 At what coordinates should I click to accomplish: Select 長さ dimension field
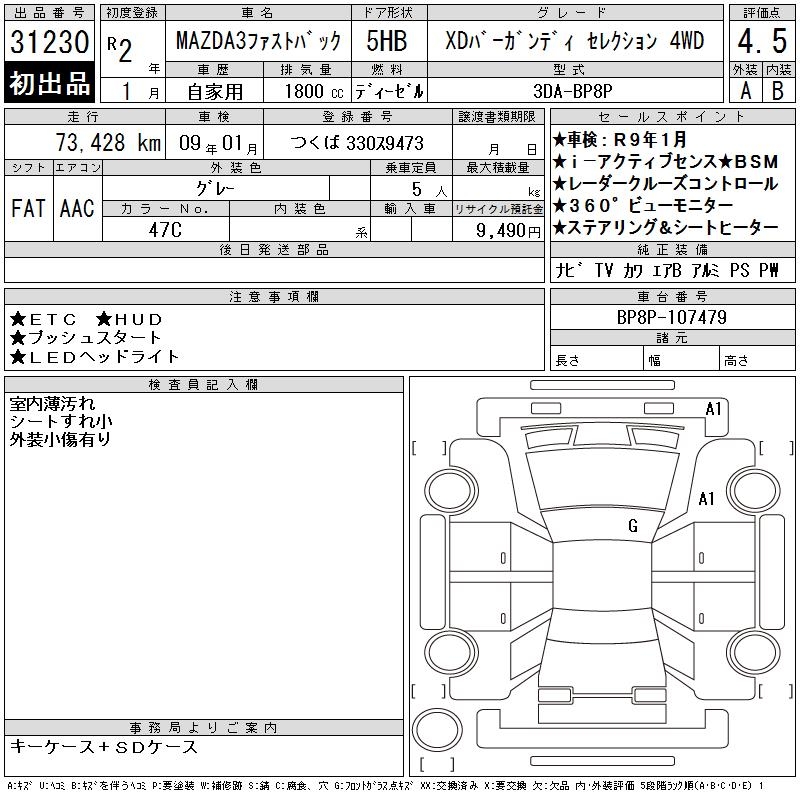pos(596,360)
